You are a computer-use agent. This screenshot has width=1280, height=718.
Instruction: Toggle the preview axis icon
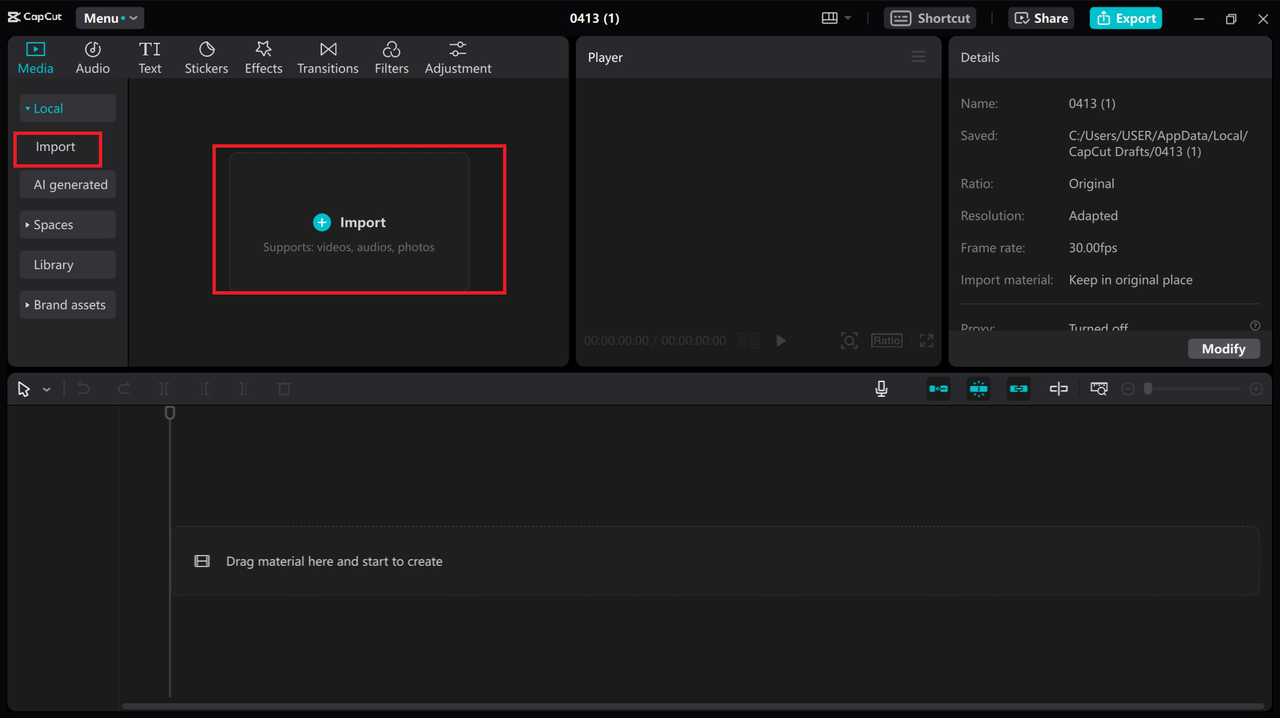1059,389
